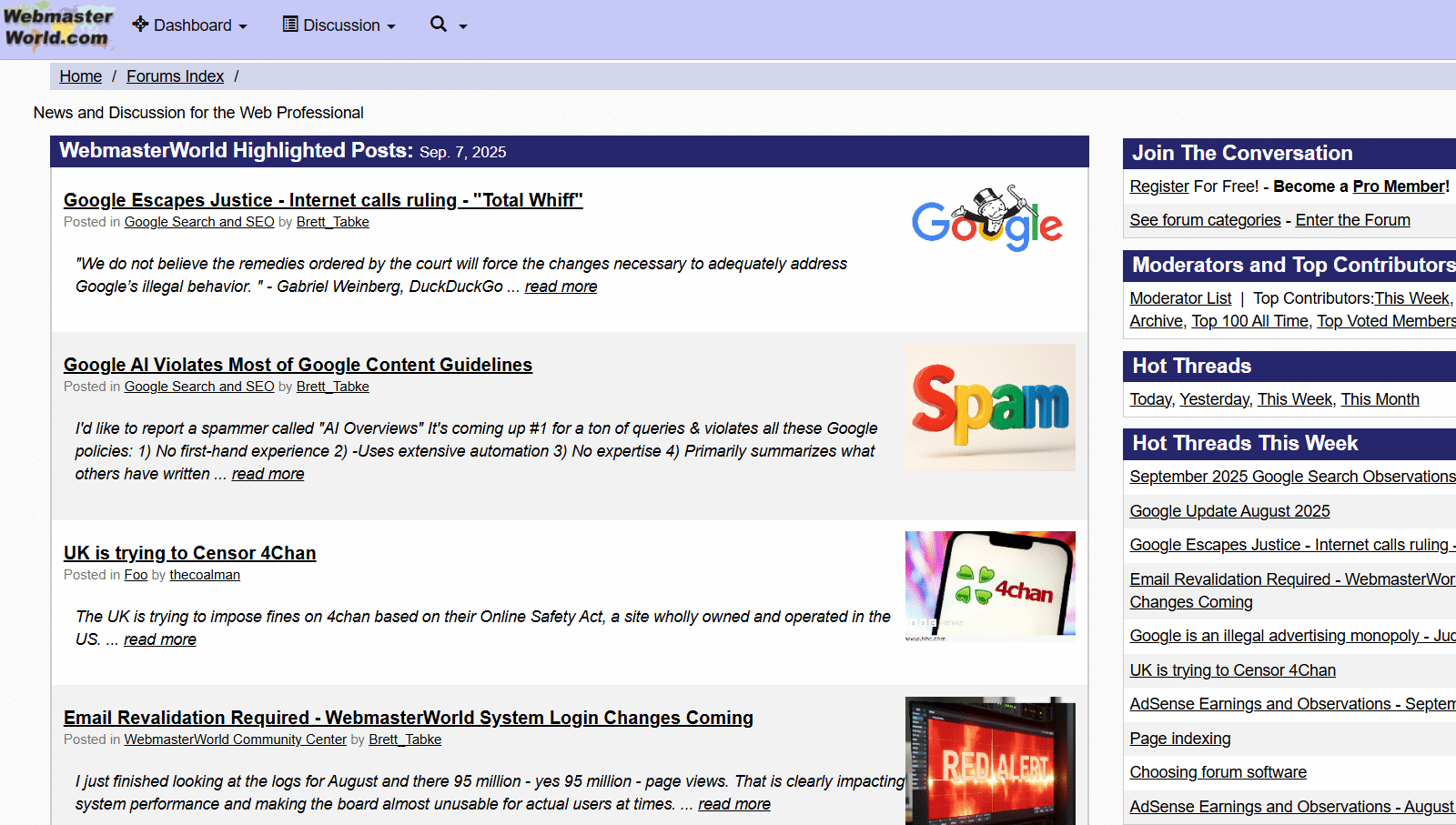
Task: Open the Discussion dropdown menu
Action: [339, 25]
